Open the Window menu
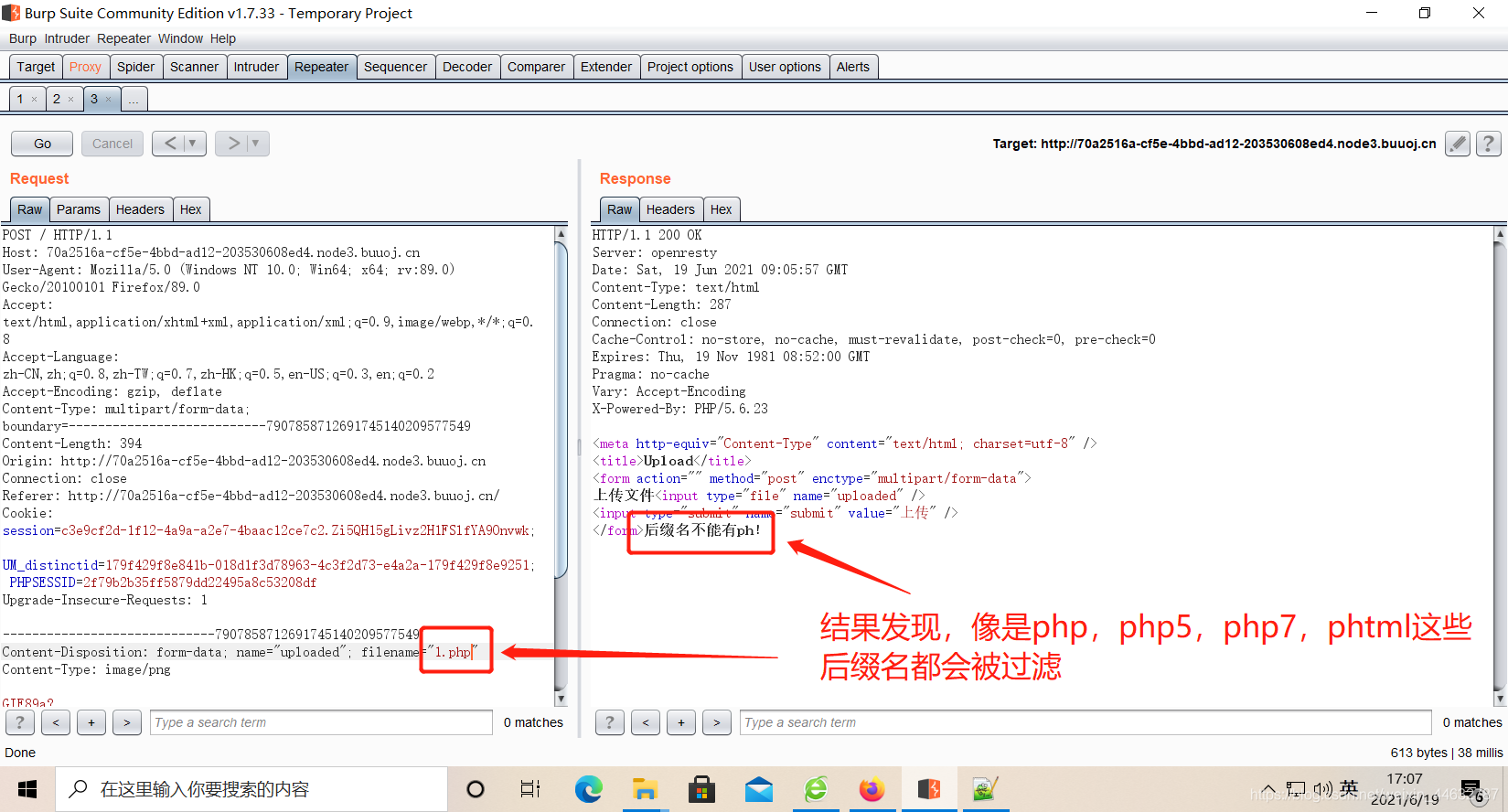 coord(180,38)
